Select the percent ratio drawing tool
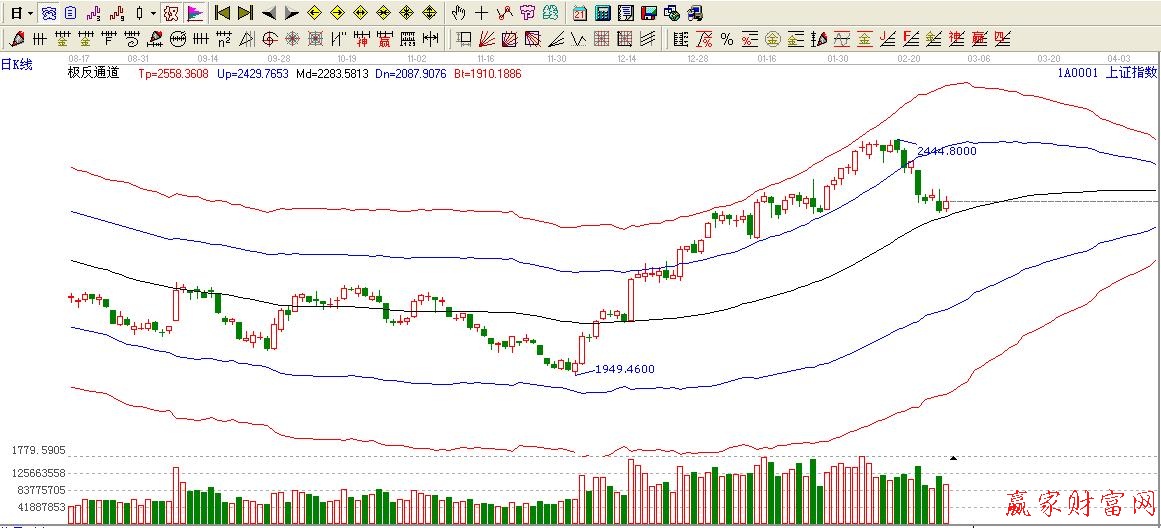 (727, 39)
